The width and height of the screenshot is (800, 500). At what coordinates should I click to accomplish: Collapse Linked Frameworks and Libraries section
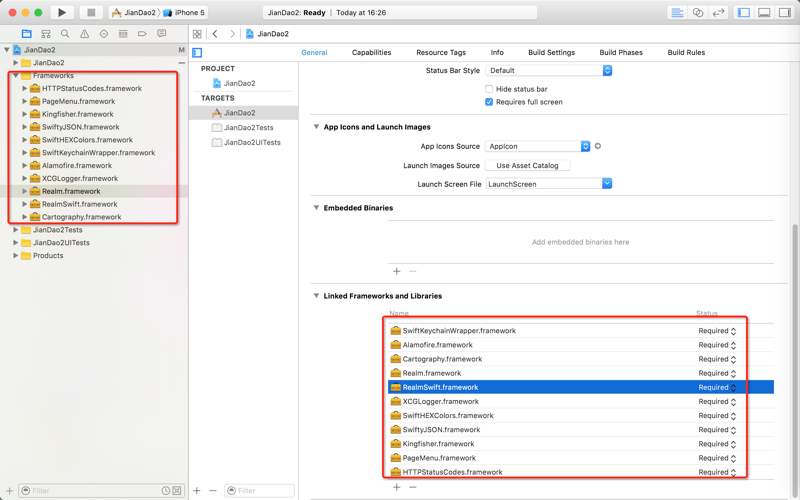pos(316,295)
